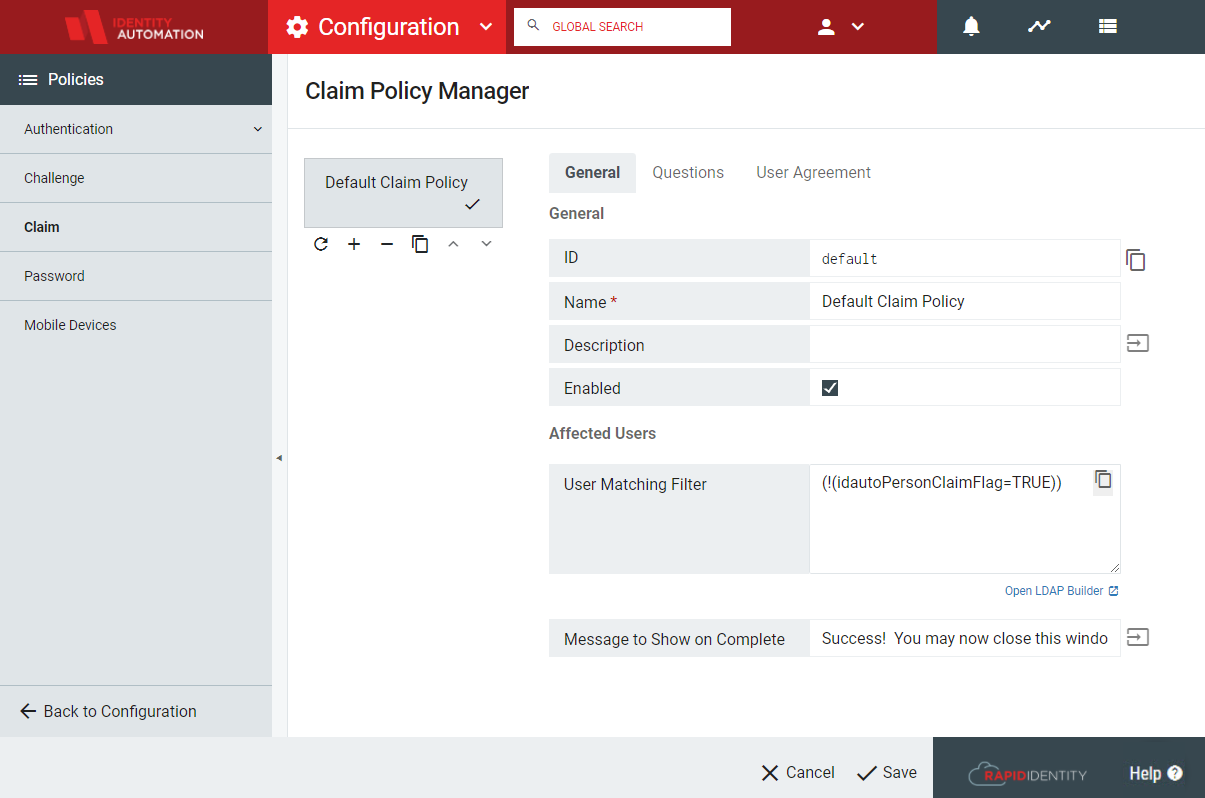Viewport: 1205px width, 798px height.
Task: Toggle the Enabled checkbox
Action: pyautogui.click(x=830, y=388)
